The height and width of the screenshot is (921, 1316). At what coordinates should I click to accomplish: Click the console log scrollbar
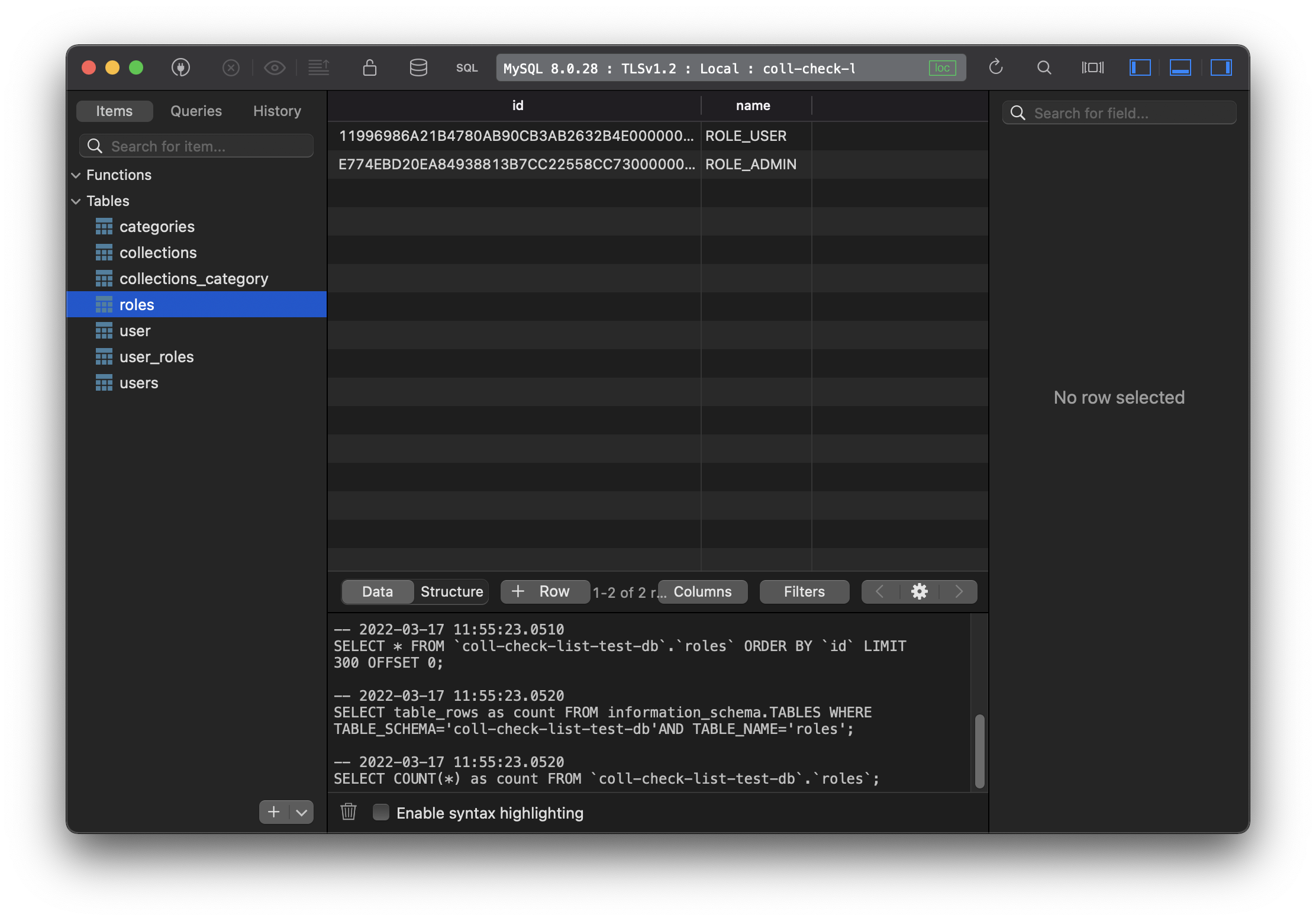click(x=979, y=751)
